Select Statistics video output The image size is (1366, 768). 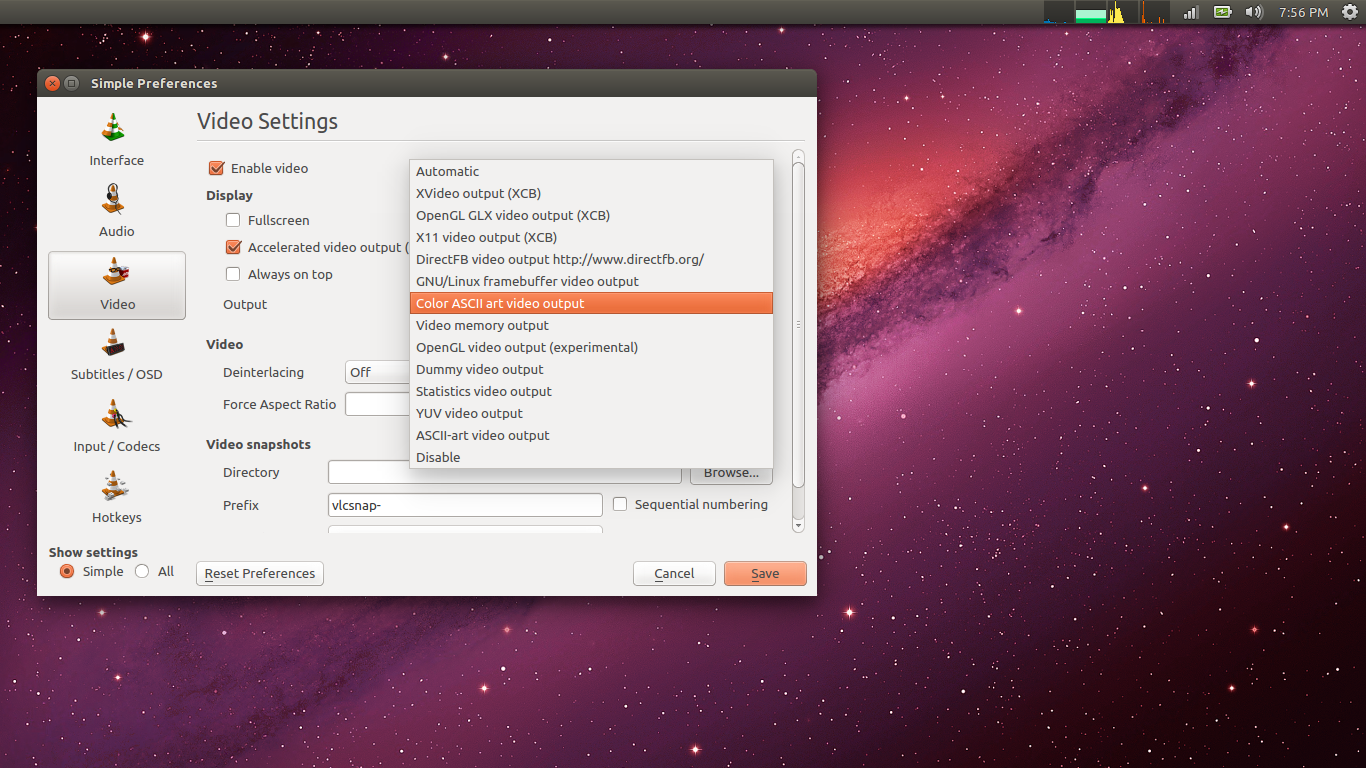[592, 391]
